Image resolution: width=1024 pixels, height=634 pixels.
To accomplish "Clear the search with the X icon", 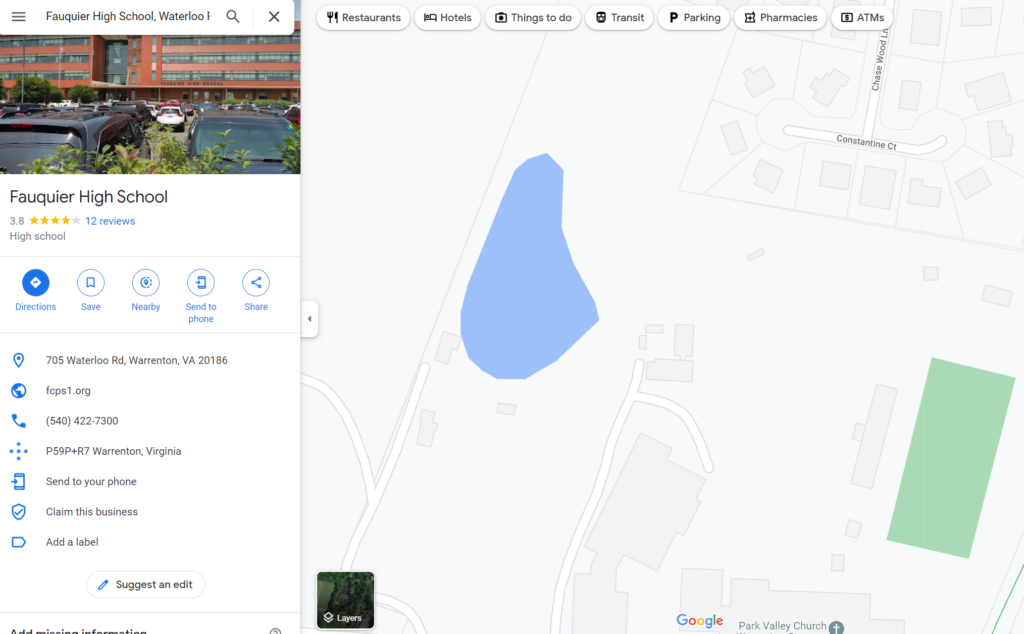I will [274, 16].
